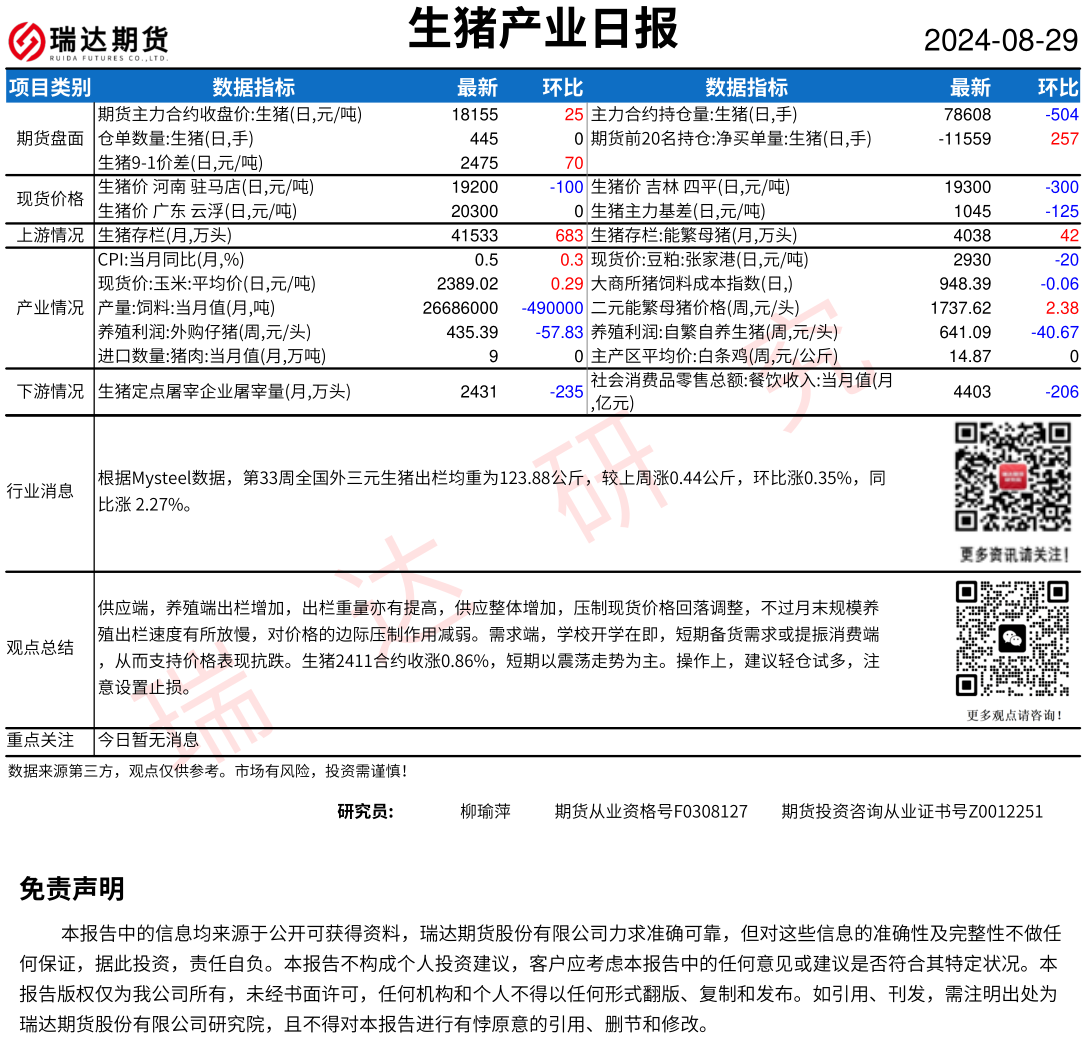
Task: Select the report date 2024-08-29
Action: [x=1001, y=40]
